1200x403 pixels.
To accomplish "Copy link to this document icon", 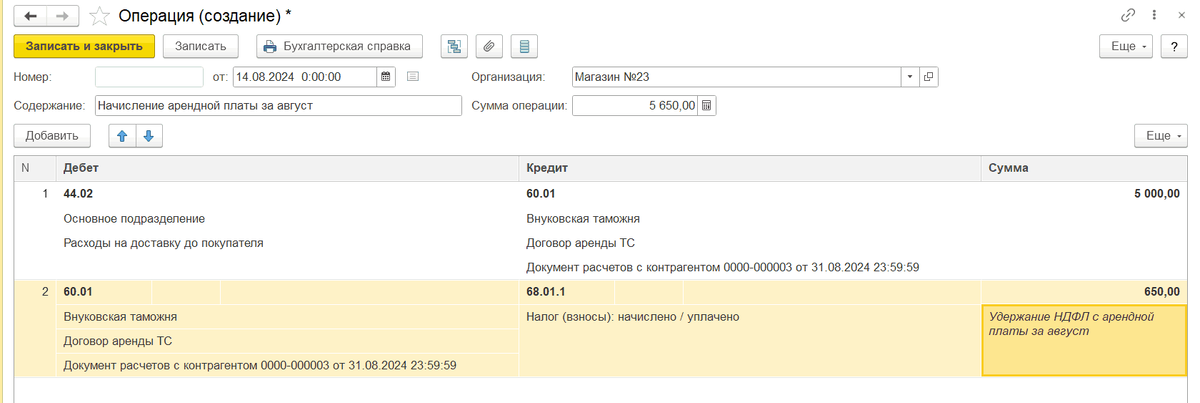I will [x=1128, y=16].
